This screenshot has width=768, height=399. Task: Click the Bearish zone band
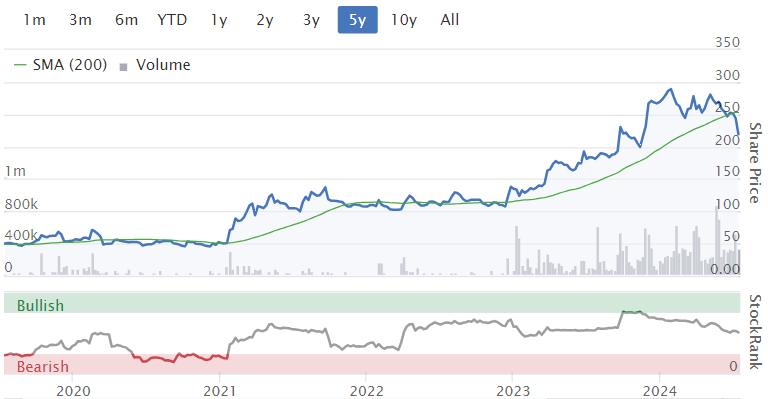pos(372,364)
